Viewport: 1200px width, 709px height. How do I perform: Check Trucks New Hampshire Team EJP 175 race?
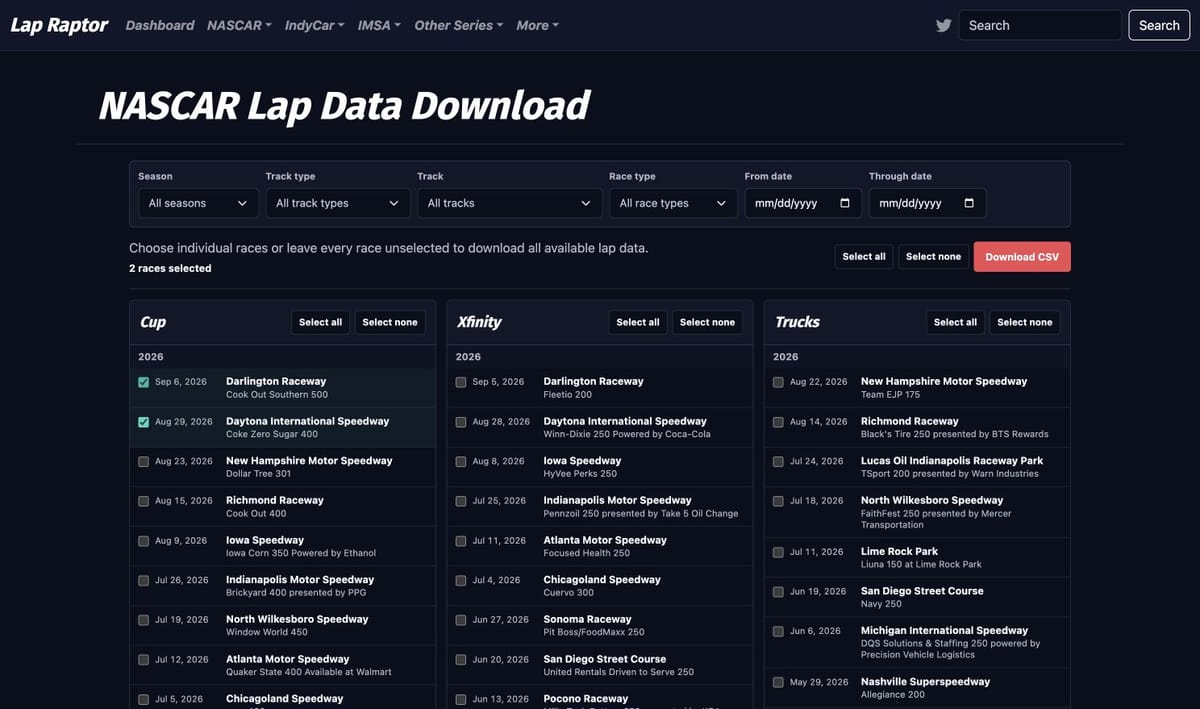point(779,382)
